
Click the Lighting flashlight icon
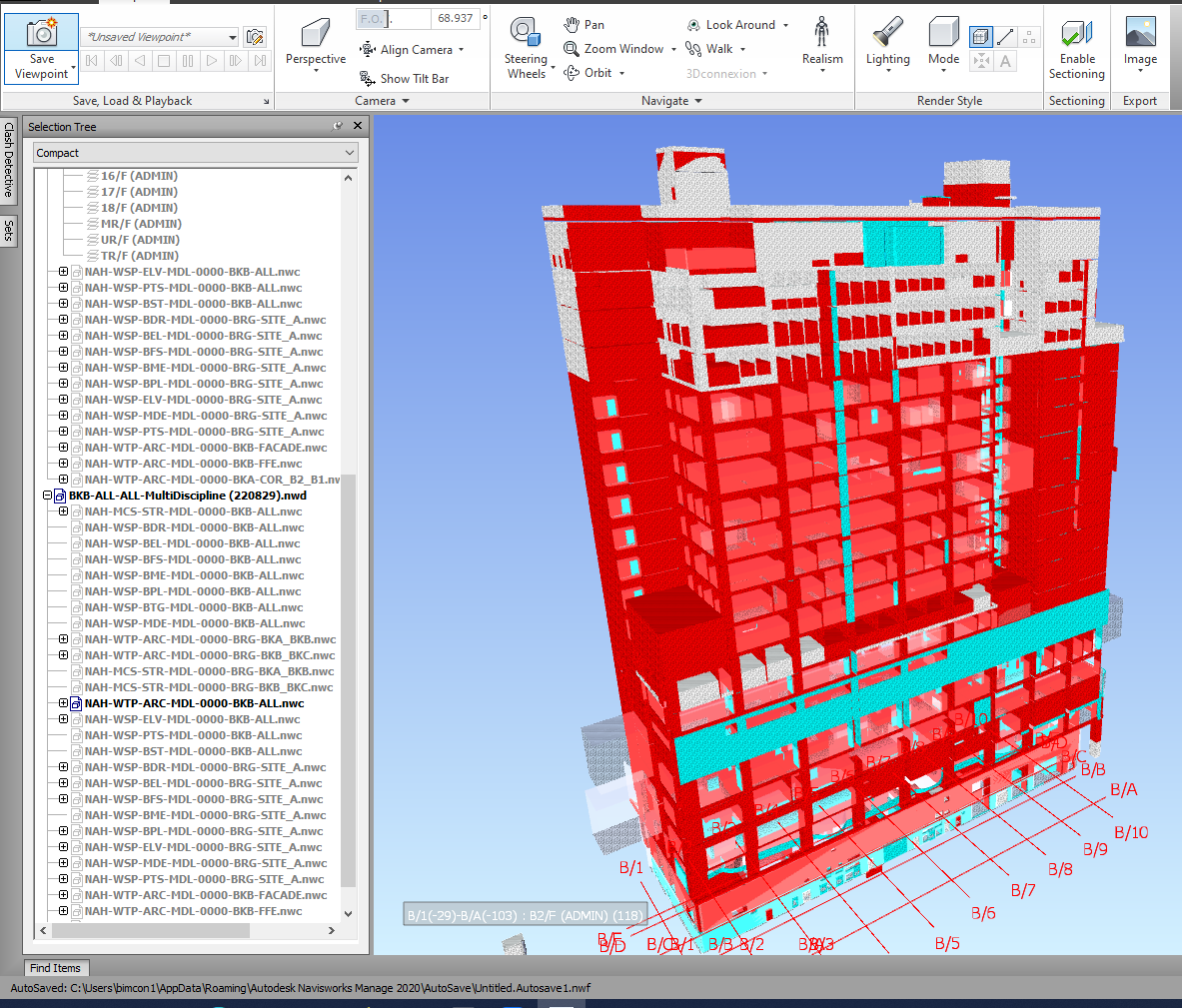pyautogui.click(x=887, y=34)
